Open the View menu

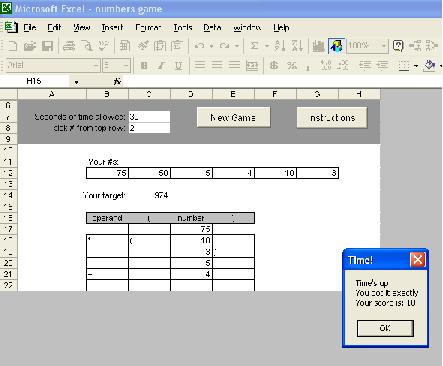tap(82, 28)
